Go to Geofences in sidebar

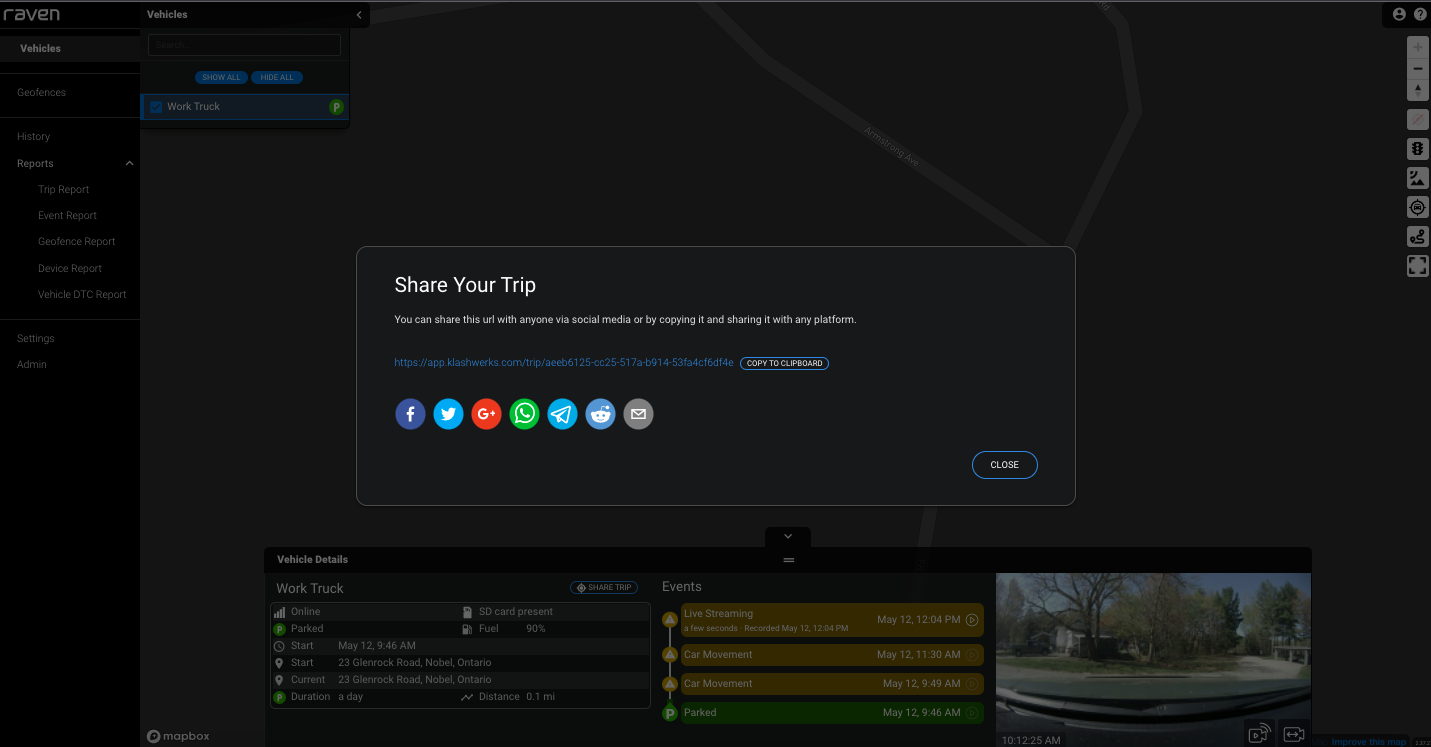(x=41, y=93)
